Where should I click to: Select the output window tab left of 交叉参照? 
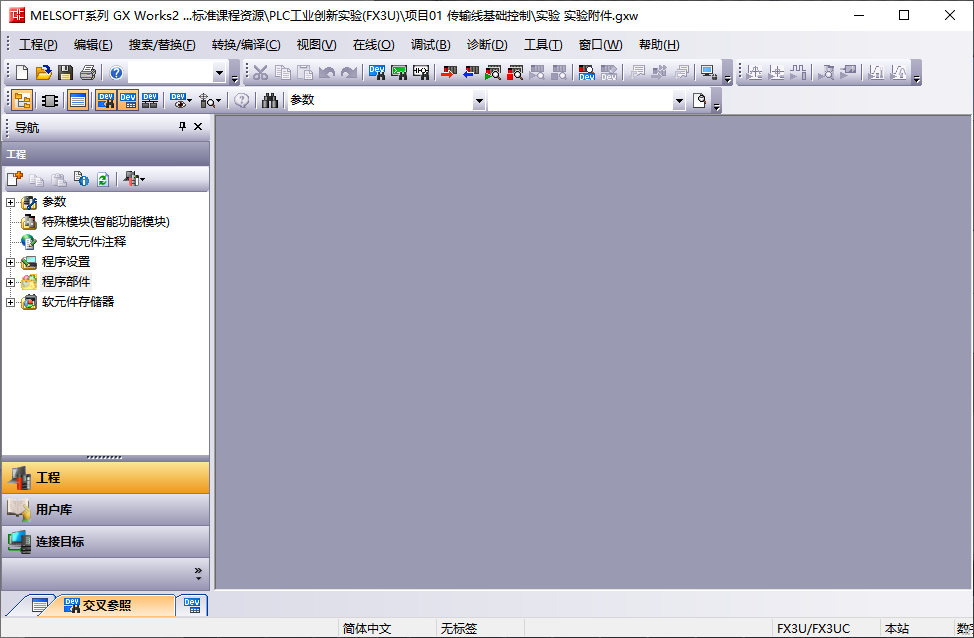pos(40,605)
